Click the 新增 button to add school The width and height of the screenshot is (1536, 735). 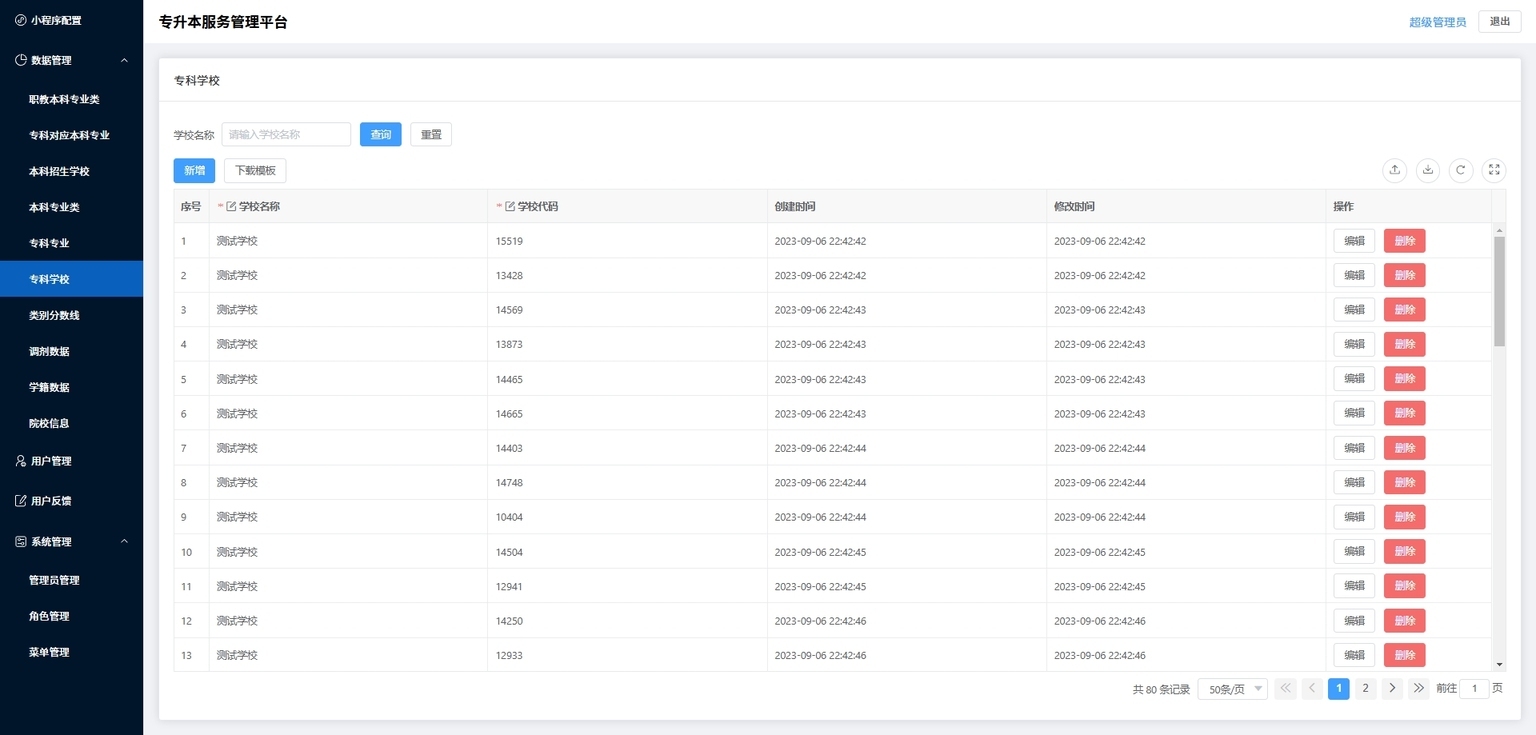pyautogui.click(x=194, y=171)
